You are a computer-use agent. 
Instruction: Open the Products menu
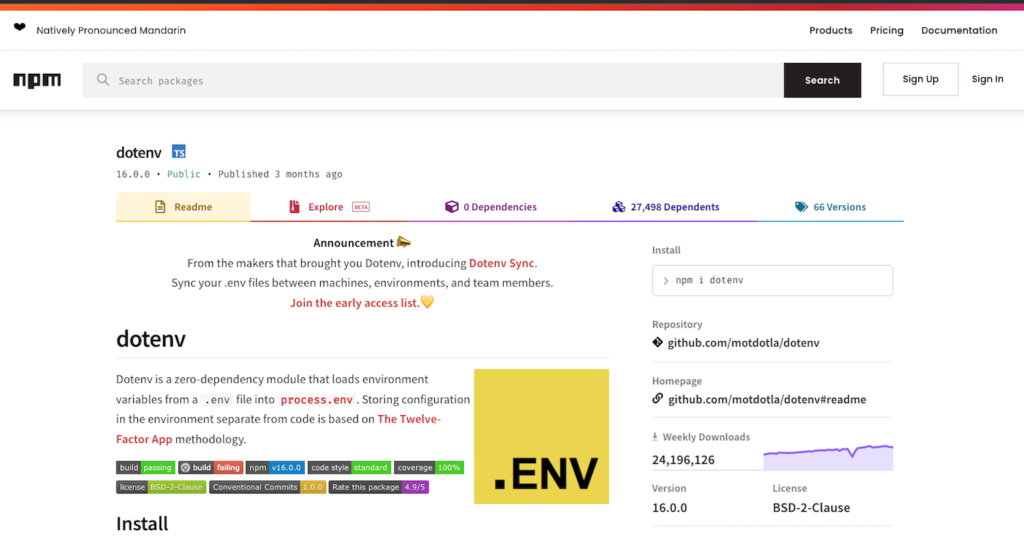(x=830, y=30)
